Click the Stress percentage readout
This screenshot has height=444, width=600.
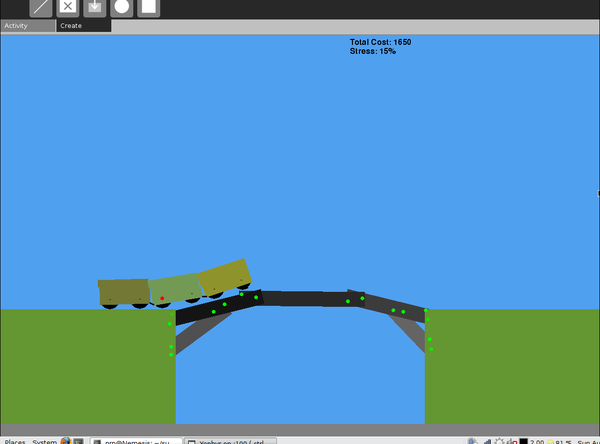373,51
